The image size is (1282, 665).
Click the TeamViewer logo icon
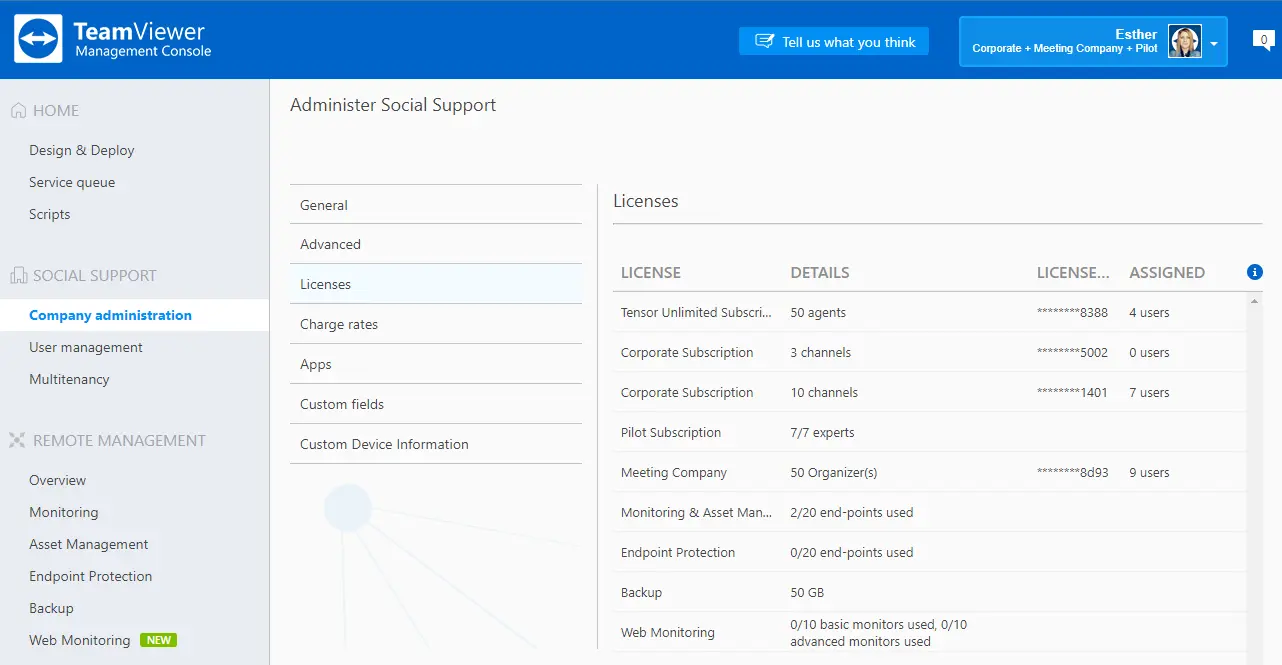point(39,39)
